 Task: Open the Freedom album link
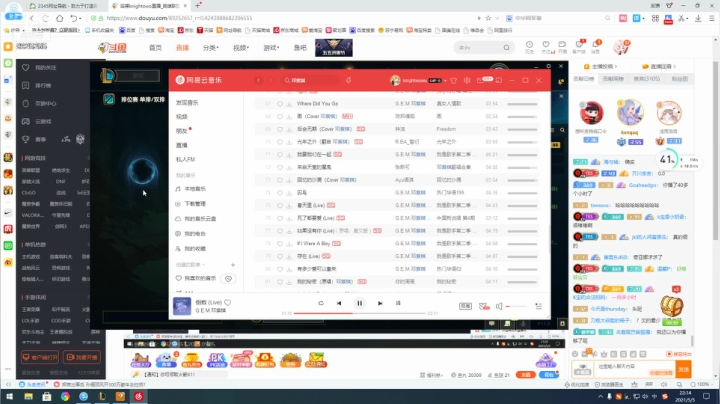[446, 129]
